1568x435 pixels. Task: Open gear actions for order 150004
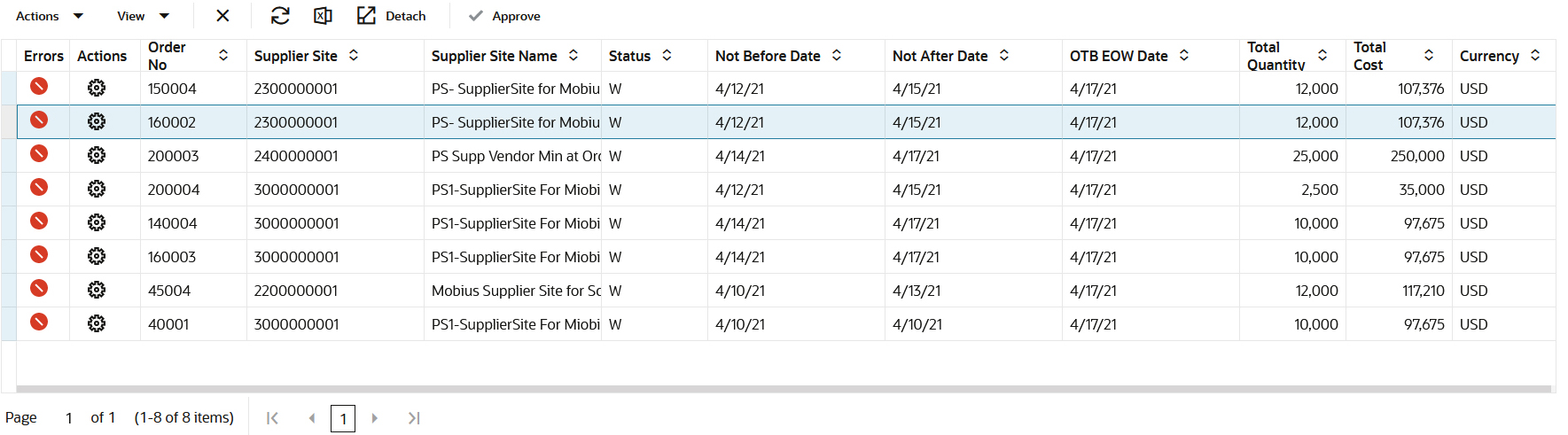97,88
